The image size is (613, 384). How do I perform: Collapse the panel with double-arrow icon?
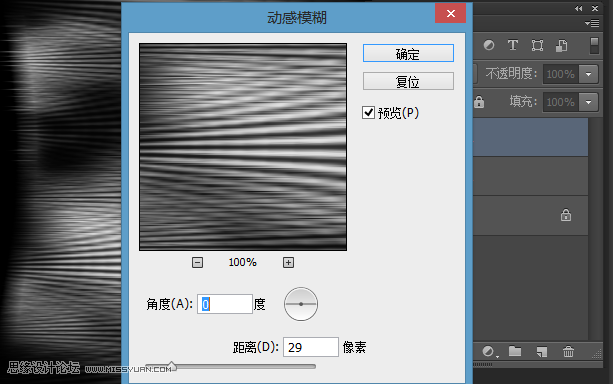pyautogui.click(x=579, y=8)
